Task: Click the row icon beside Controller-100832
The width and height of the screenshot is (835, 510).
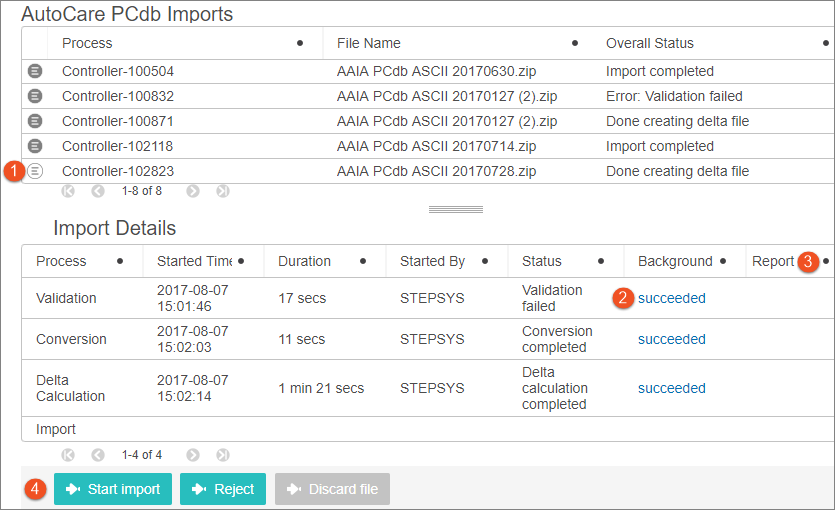Action: pos(35,96)
